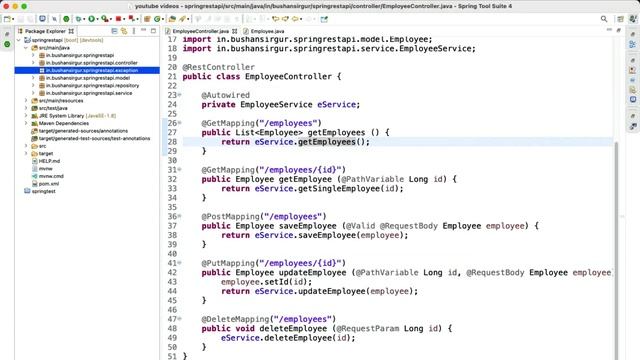The height and width of the screenshot is (360, 640).
Task: Close the Package Explorer view tab
Action: (71, 31)
